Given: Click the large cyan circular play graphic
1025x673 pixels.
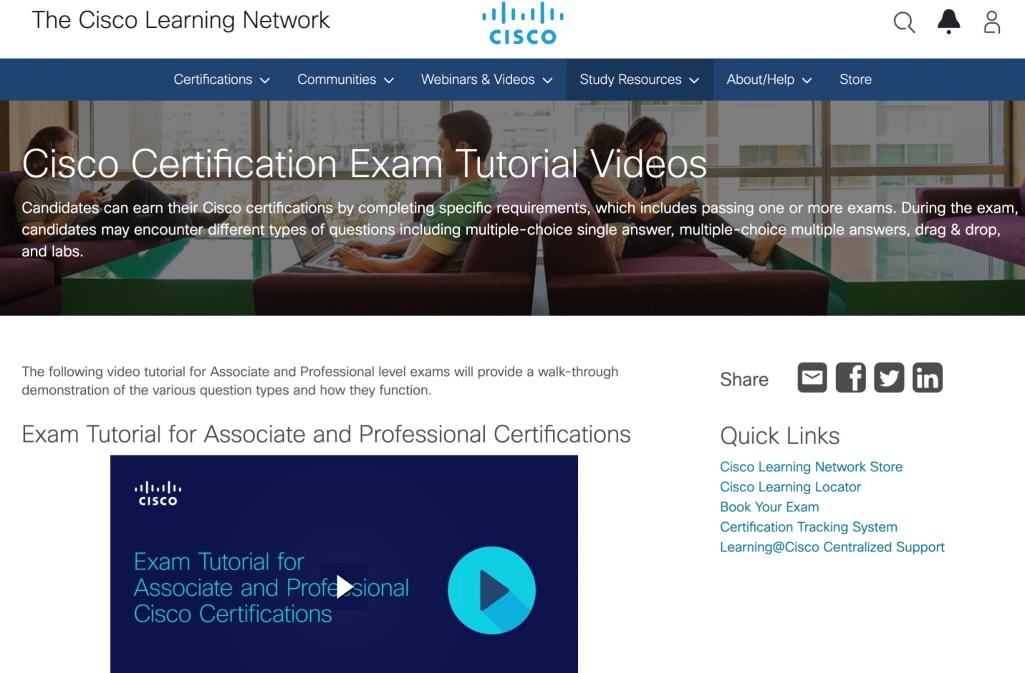Looking at the screenshot, I should [492, 590].
